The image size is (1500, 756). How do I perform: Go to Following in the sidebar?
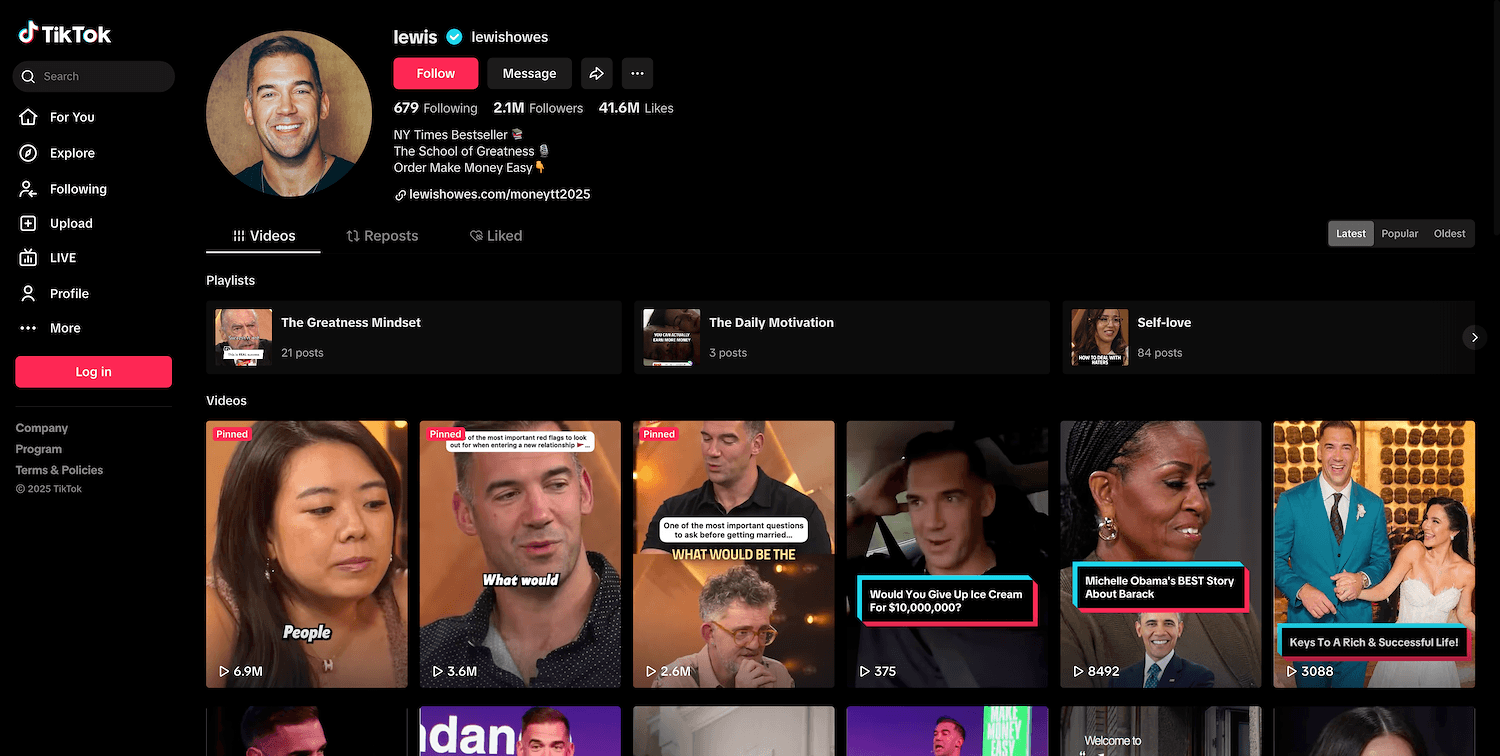tap(77, 189)
